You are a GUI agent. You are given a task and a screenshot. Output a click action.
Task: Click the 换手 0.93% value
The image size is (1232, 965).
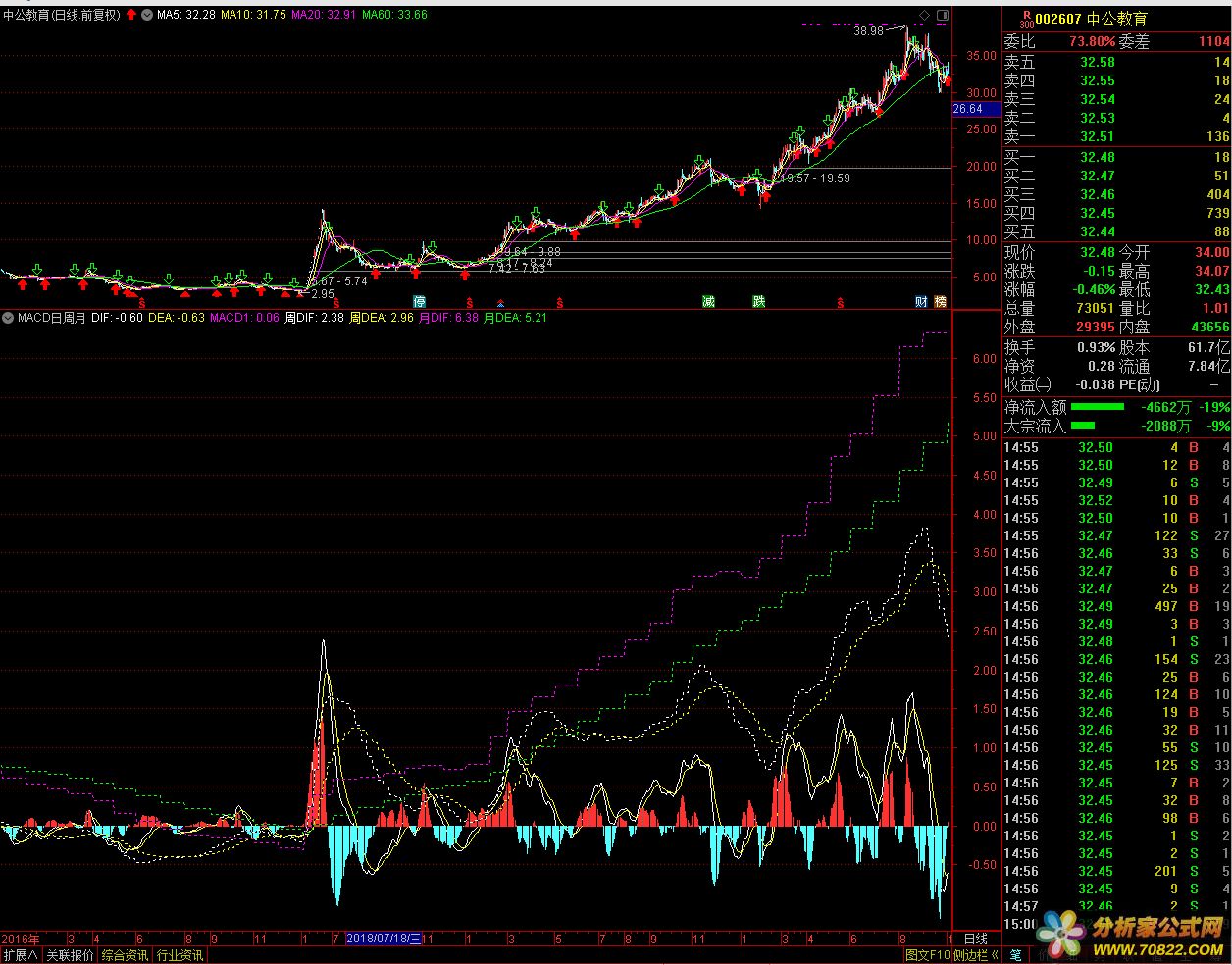pyautogui.click(x=1095, y=347)
